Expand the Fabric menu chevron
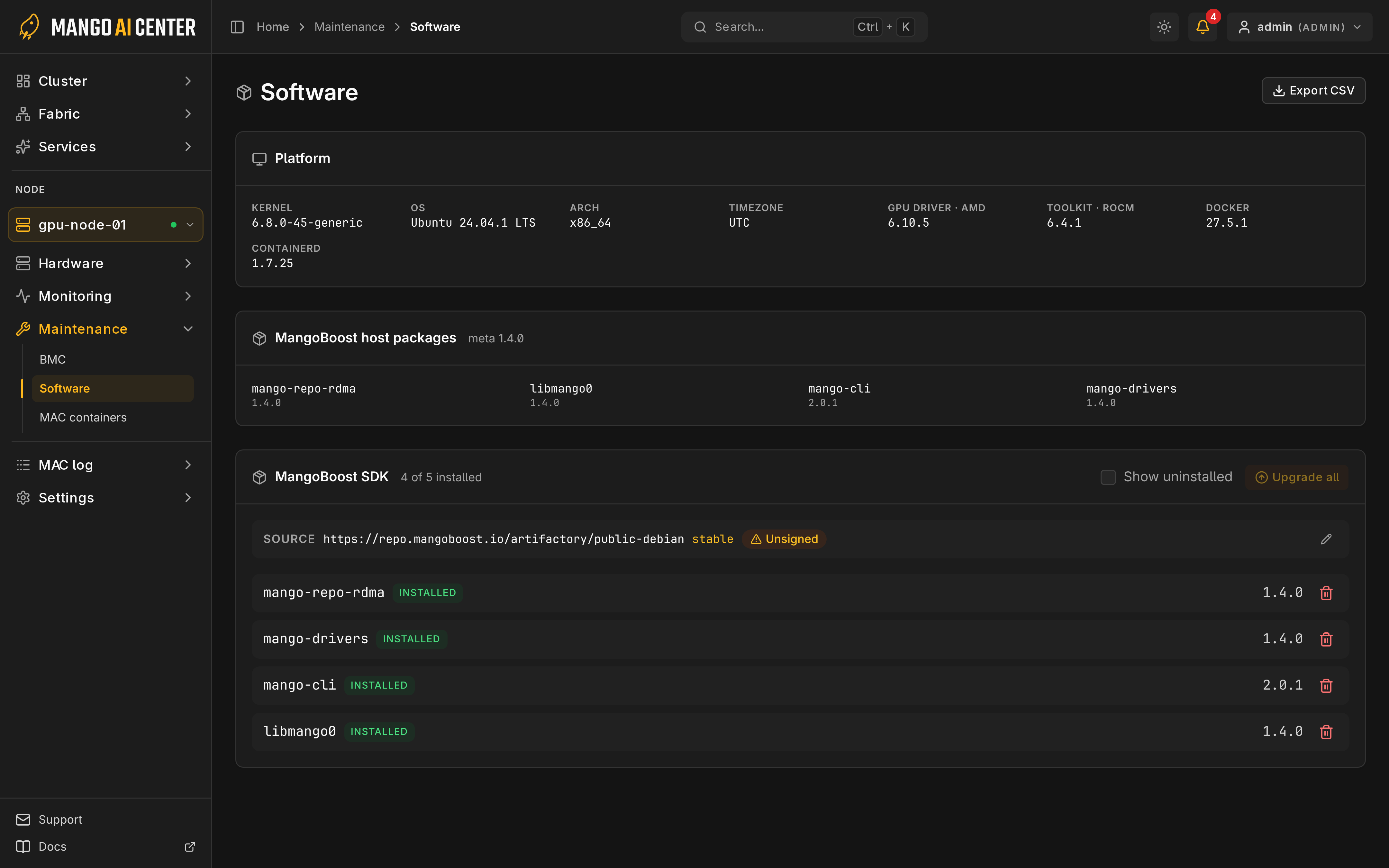1389x868 pixels. coord(188,114)
